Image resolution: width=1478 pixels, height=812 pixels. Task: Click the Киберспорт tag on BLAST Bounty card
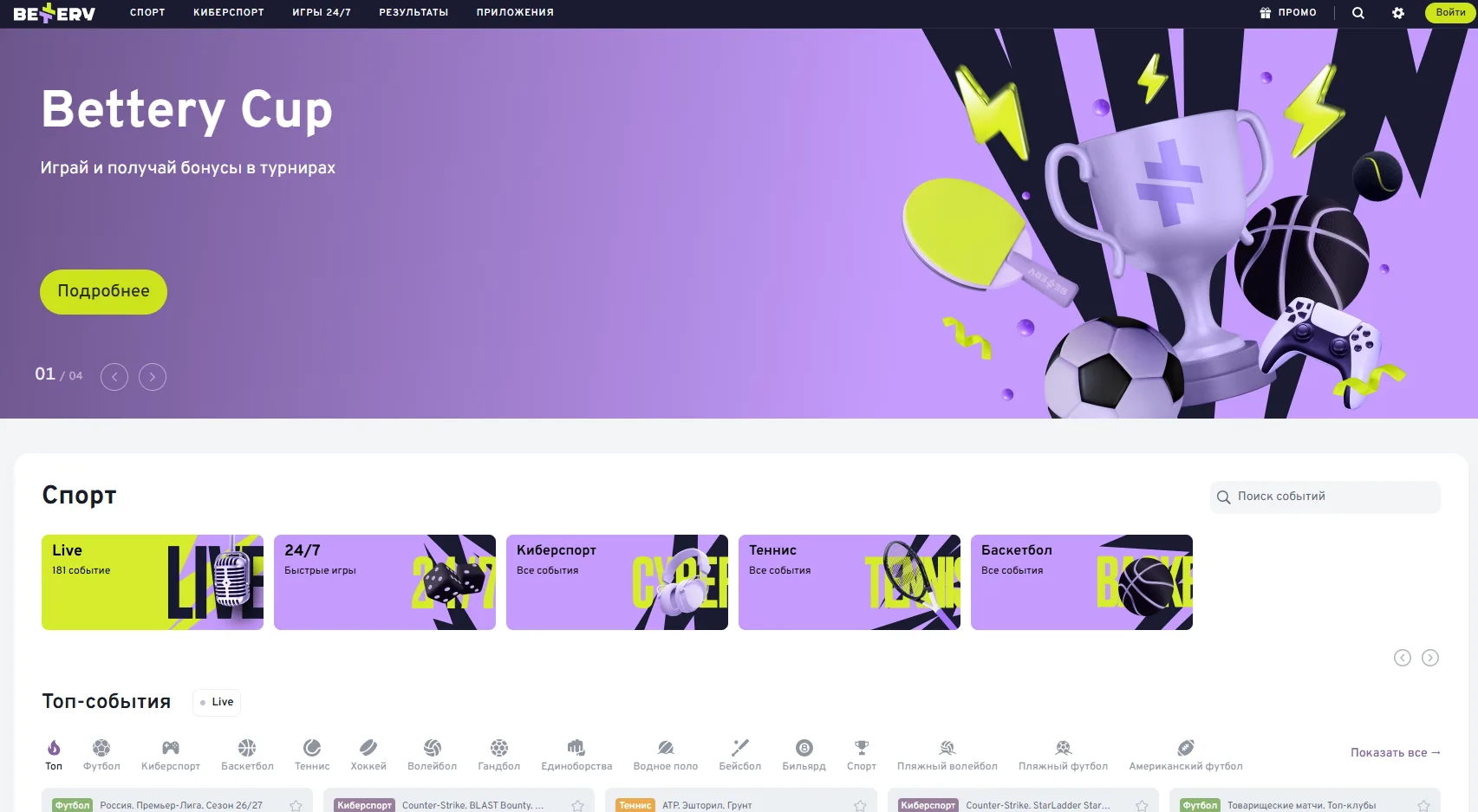coord(364,806)
